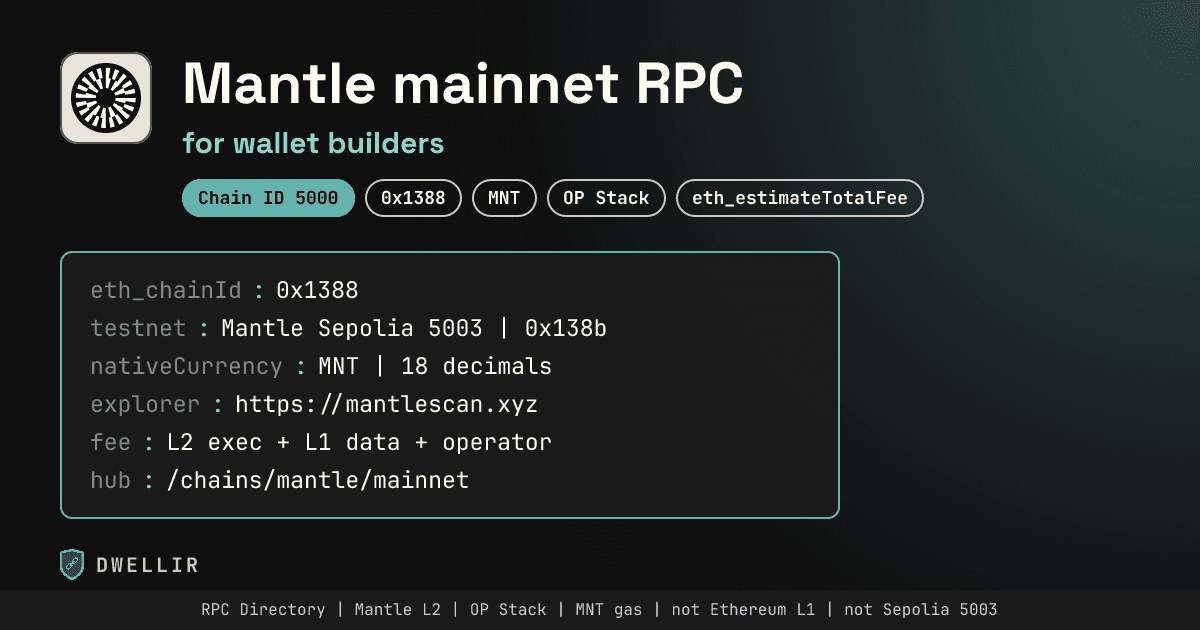Click the explorer key label
Viewport: 1200px width, 630px height.
point(145,405)
